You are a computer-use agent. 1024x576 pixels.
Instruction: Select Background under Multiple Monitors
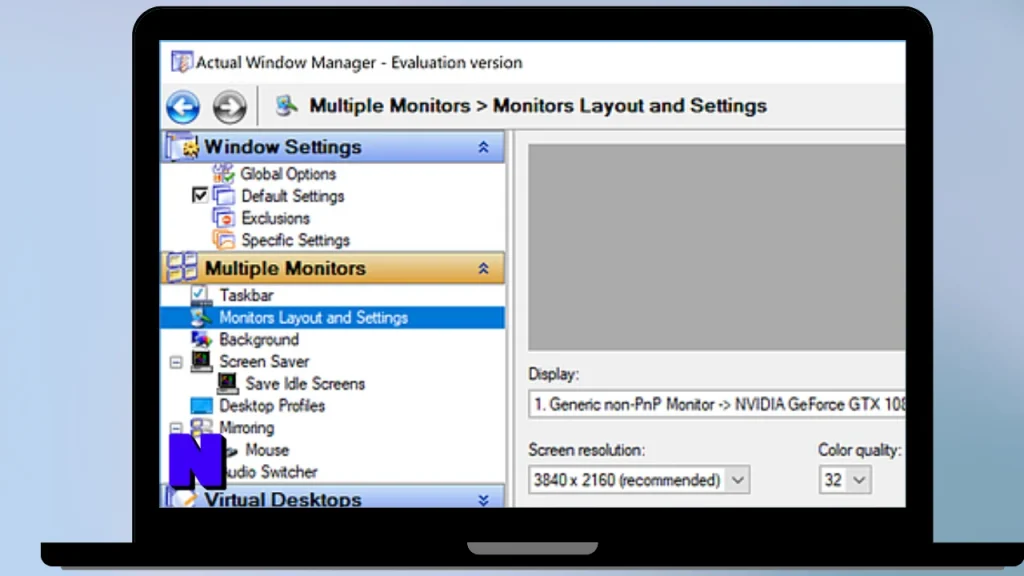point(259,340)
